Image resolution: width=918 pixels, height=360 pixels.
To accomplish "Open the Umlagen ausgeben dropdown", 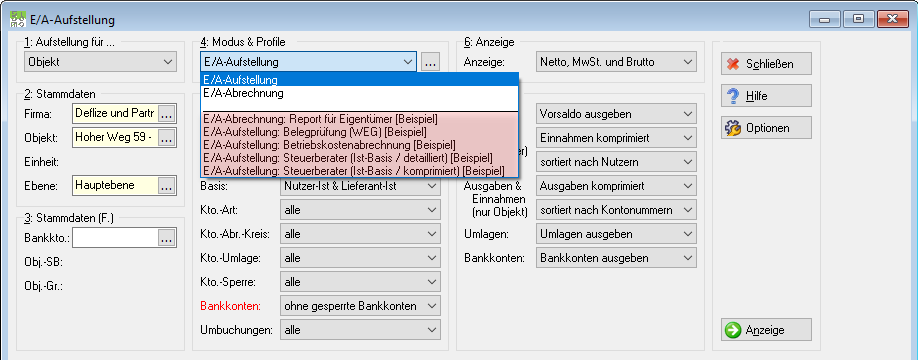I will (x=616, y=234).
